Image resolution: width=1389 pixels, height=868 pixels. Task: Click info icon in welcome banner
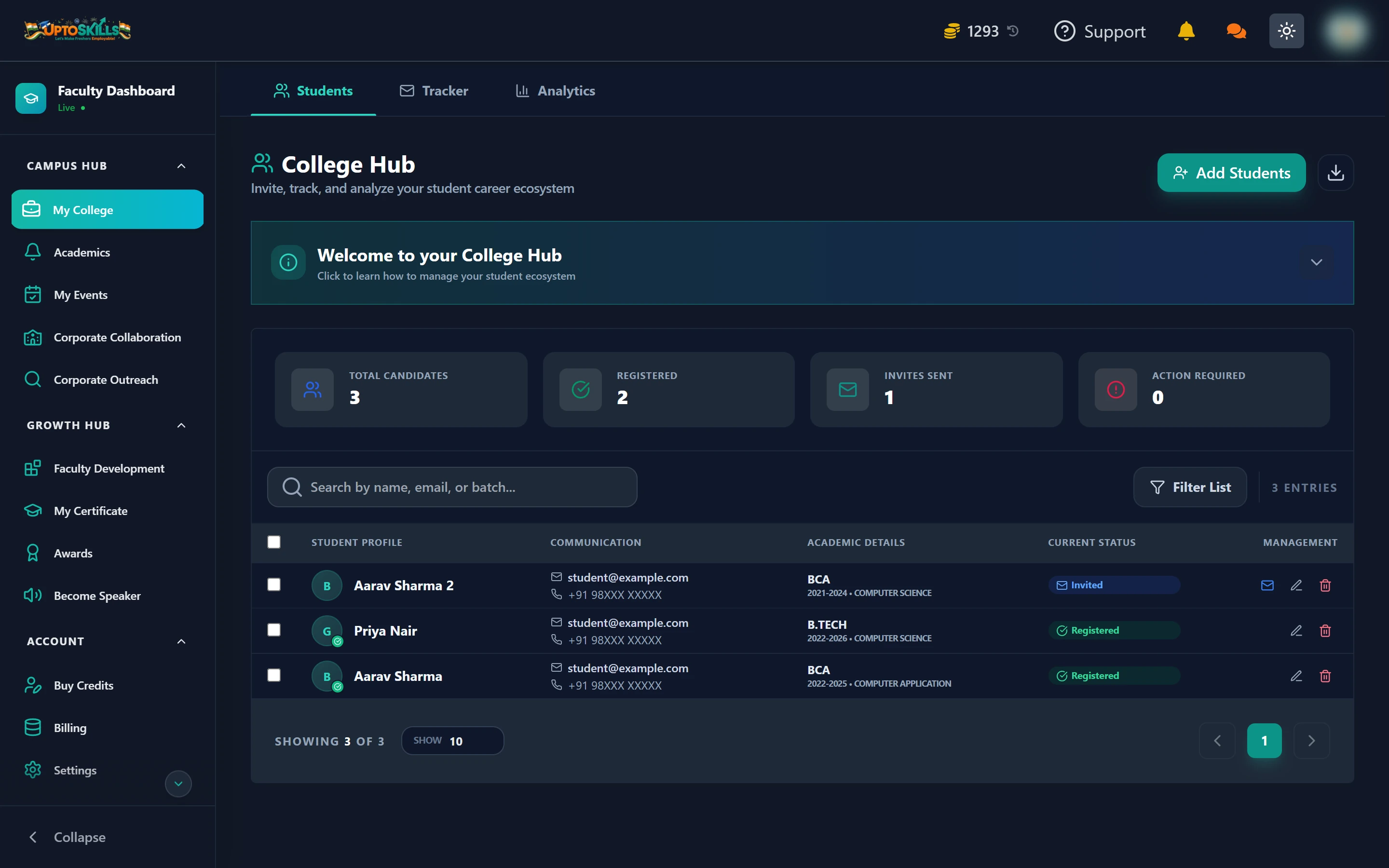click(288, 262)
